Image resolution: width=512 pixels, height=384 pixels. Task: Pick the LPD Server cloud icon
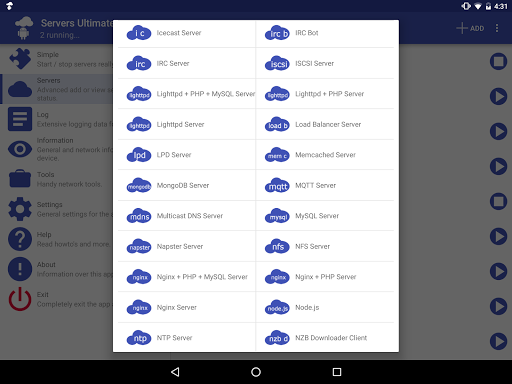coord(139,155)
